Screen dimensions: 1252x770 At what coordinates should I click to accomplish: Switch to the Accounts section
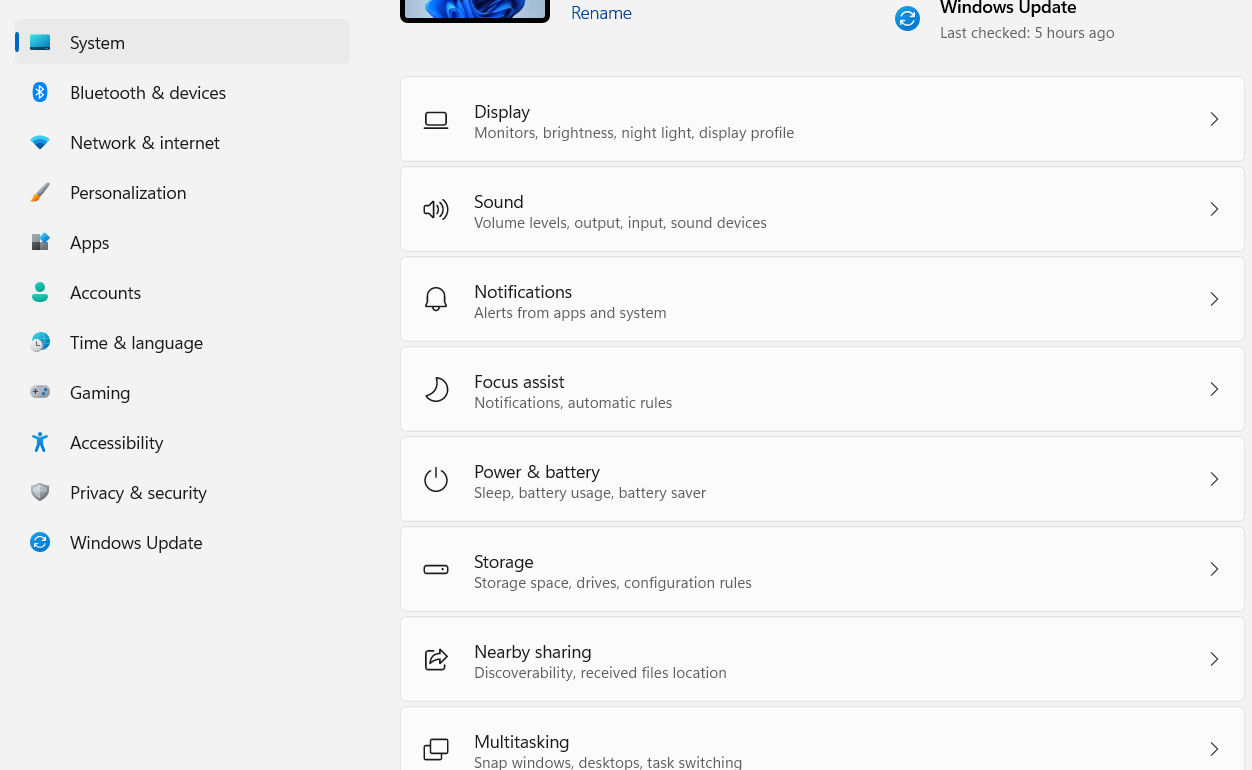[105, 292]
